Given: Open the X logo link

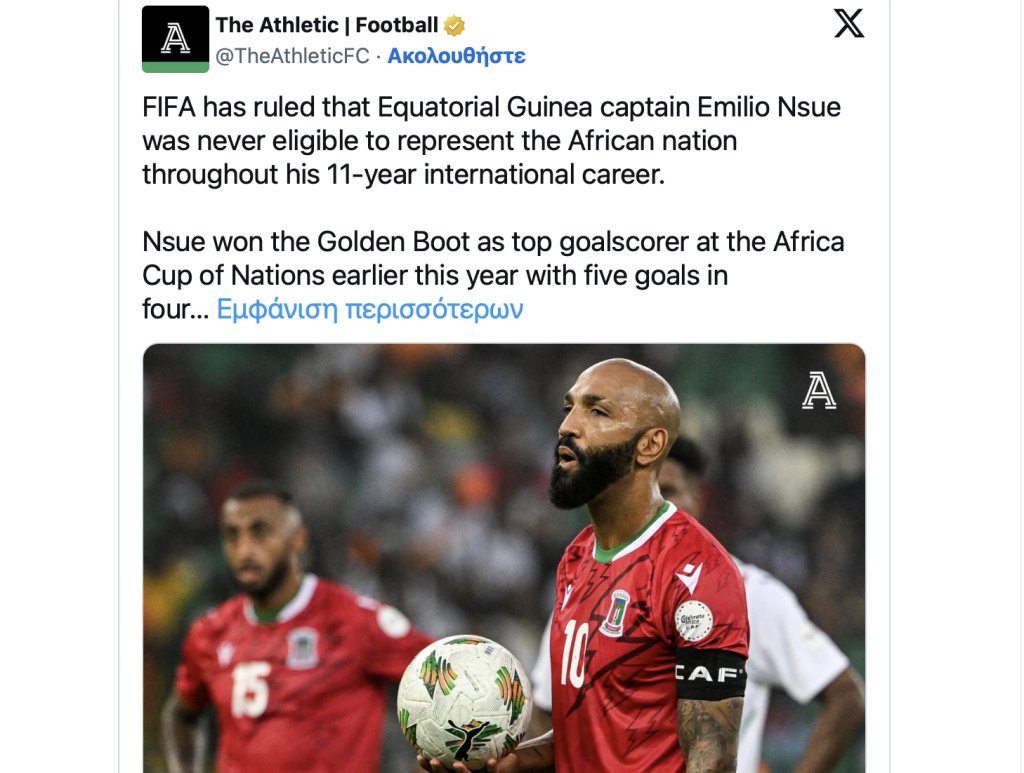Looking at the screenshot, I should (849, 24).
